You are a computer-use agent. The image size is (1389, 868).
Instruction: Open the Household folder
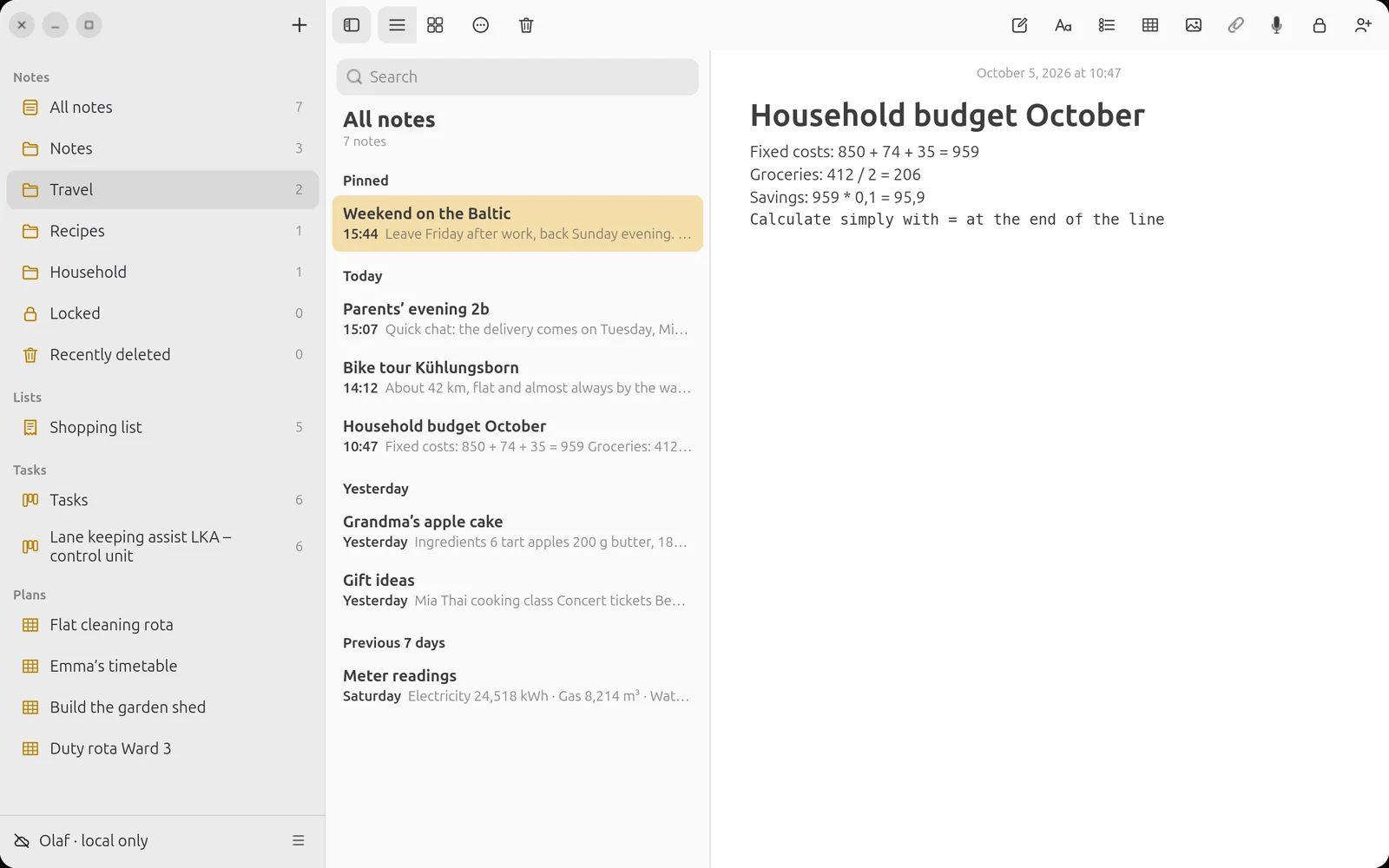[162, 273]
